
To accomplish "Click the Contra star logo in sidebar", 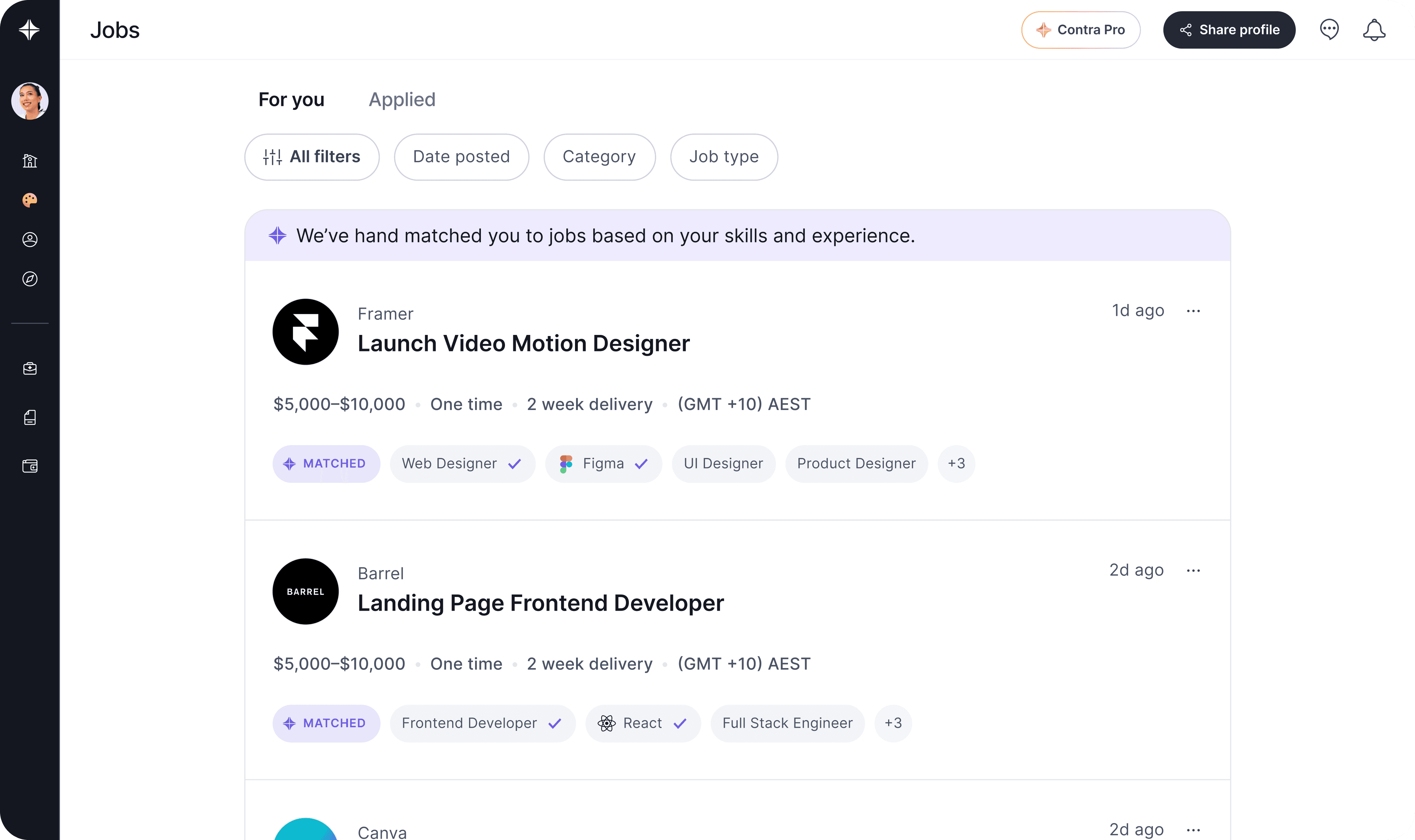I will point(29,29).
